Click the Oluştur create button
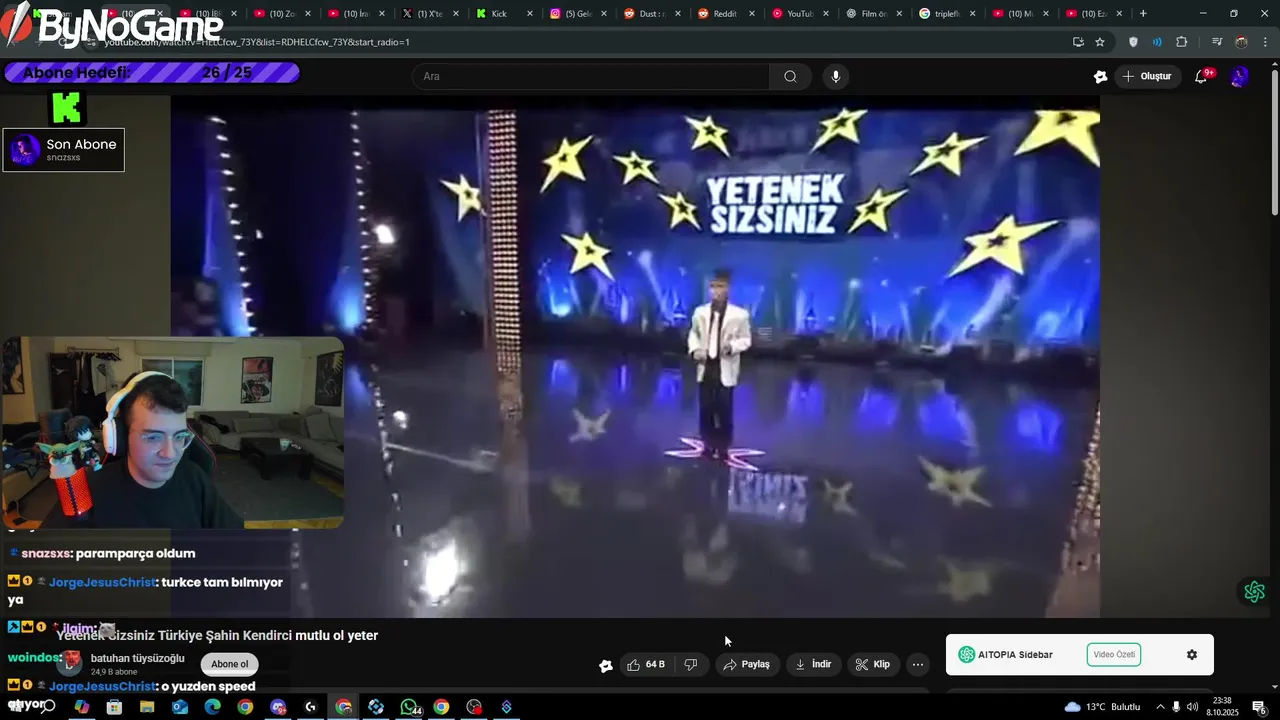The width and height of the screenshot is (1280, 720). tap(1147, 76)
